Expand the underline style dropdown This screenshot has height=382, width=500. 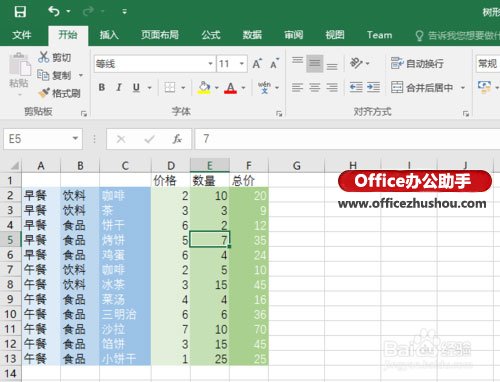[150, 88]
